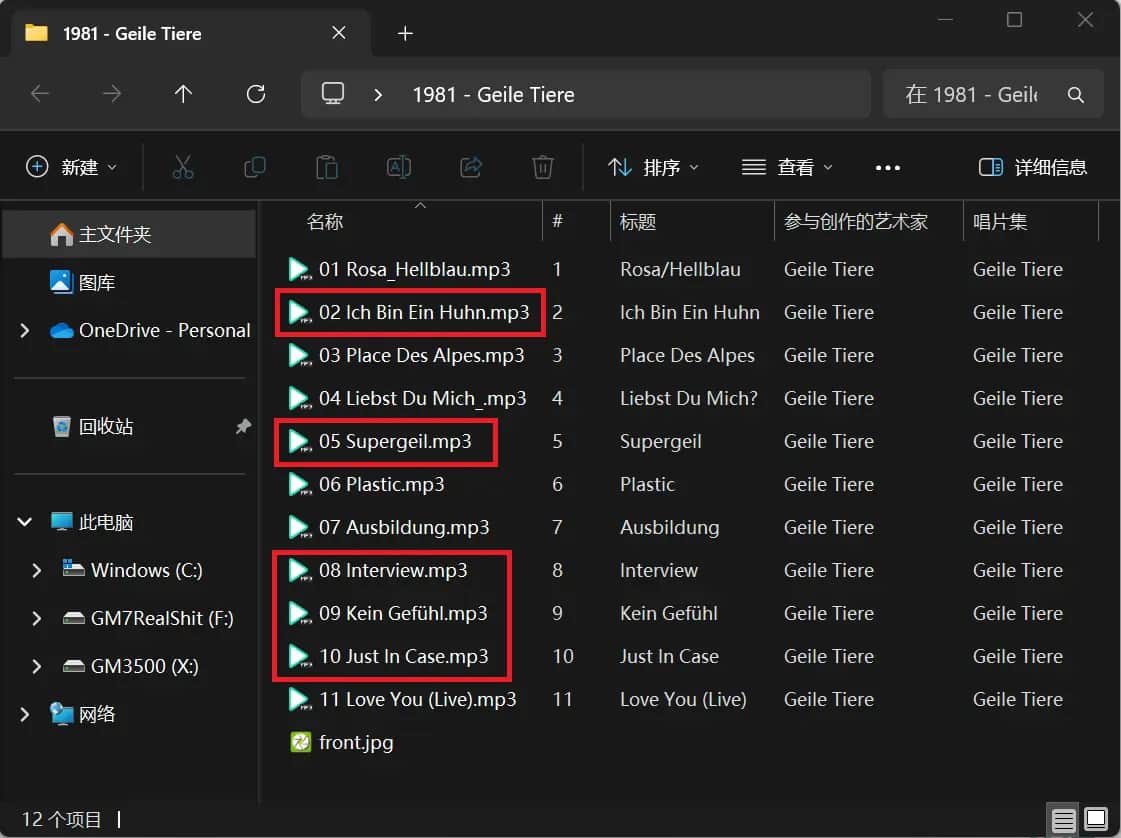Go forward with the right arrow
The width and height of the screenshot is (1121, 838).
coord(112,94)
